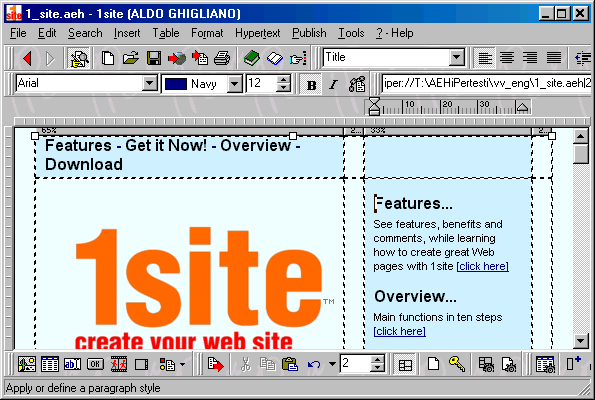Image resolution: width=595 pixels, height=400 pixels.
Task: Click the font size field showing 12
Action: [262, 83]
